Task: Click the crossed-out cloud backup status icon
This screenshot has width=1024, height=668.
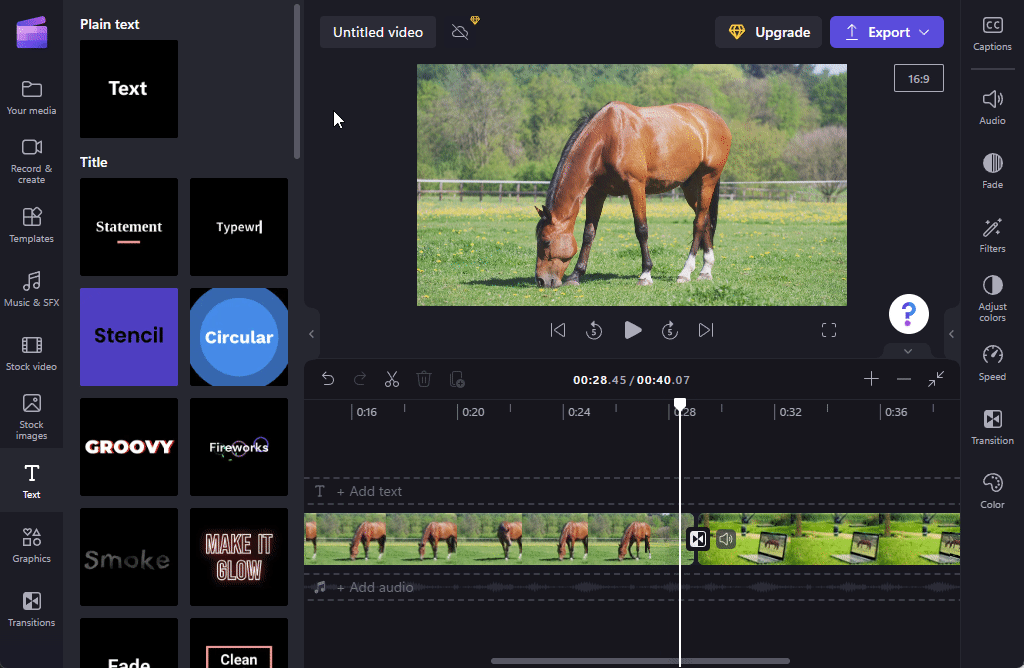Action: [461, 31]
